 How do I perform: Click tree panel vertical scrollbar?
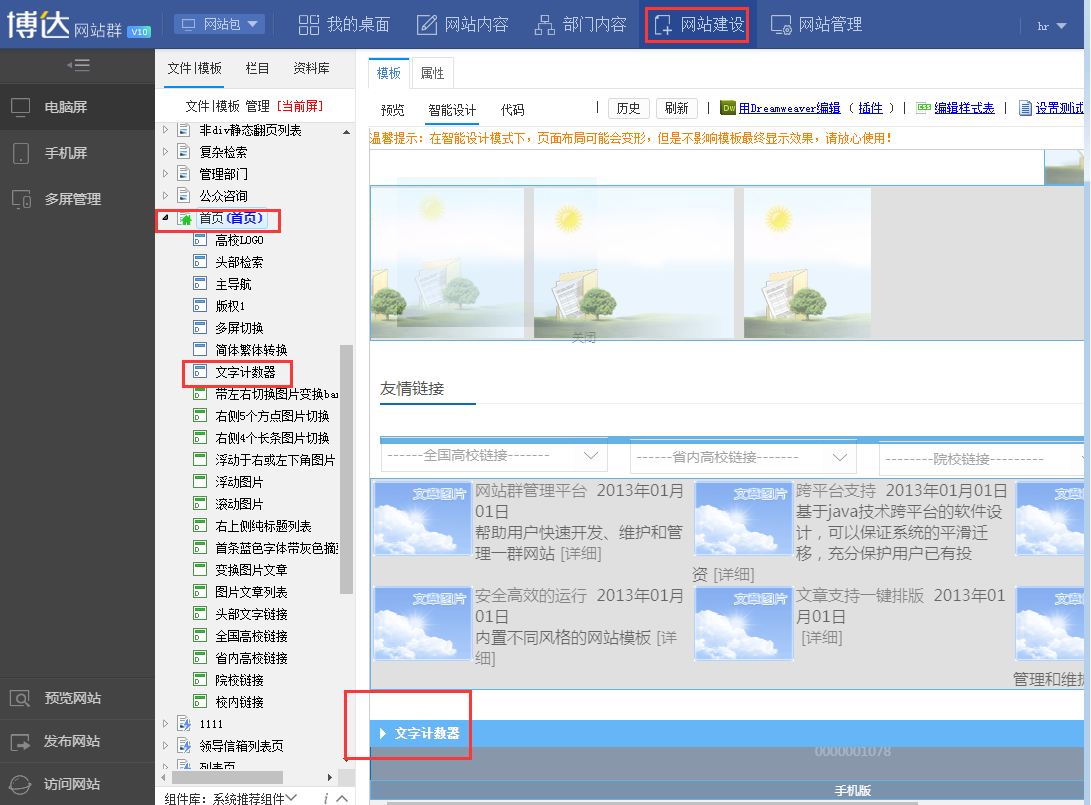point(347,470)
